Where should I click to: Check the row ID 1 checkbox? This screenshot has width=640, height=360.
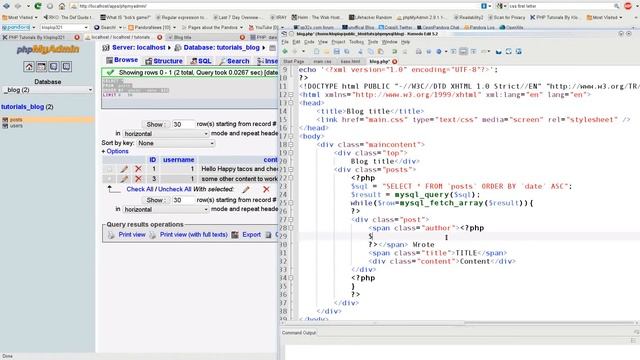(109, 169)
